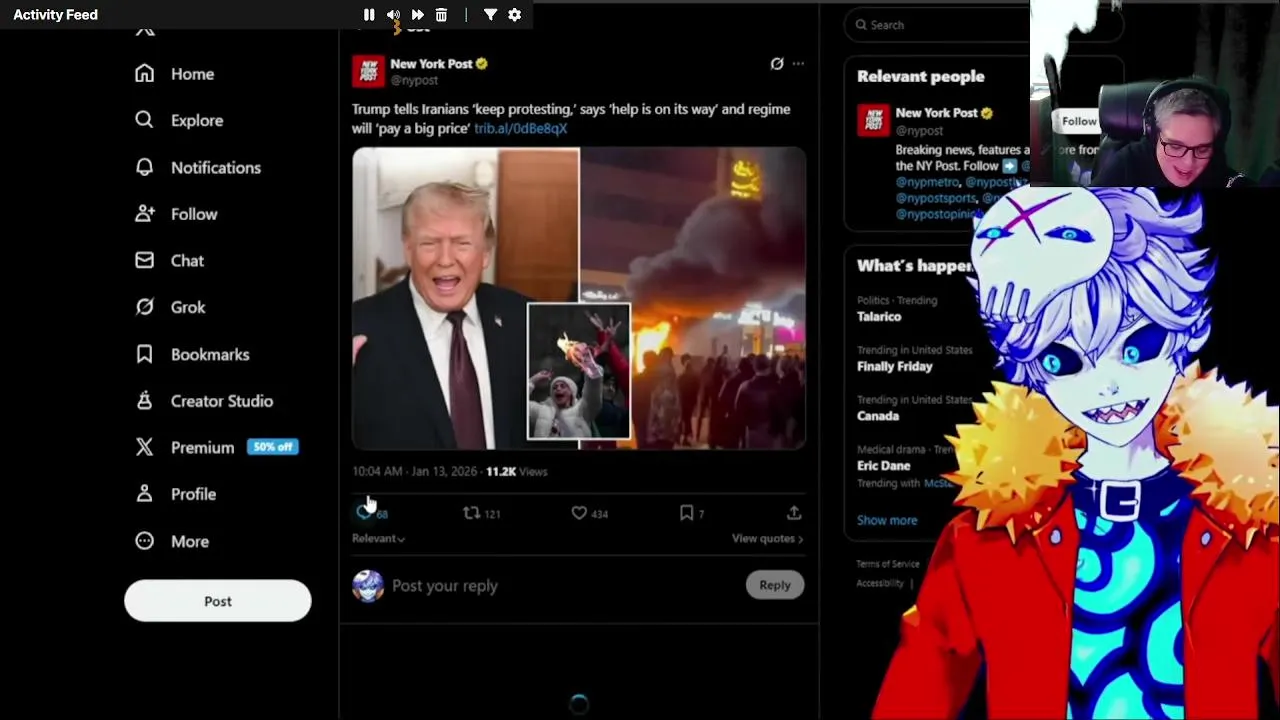Open the trib.al/0dBe8qX link

point(521,128)
